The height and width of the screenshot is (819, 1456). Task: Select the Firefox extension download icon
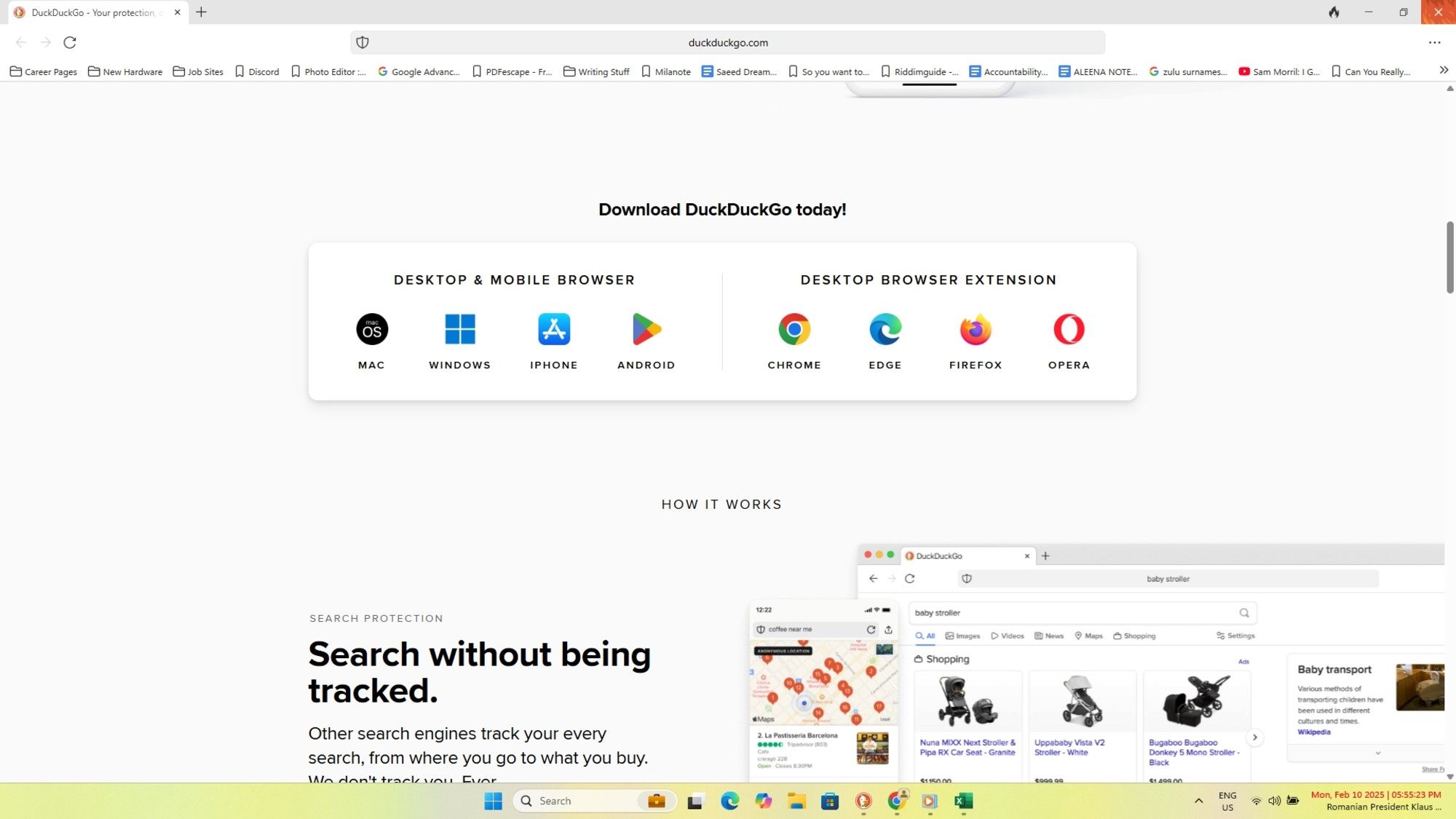tap(975, 329)
